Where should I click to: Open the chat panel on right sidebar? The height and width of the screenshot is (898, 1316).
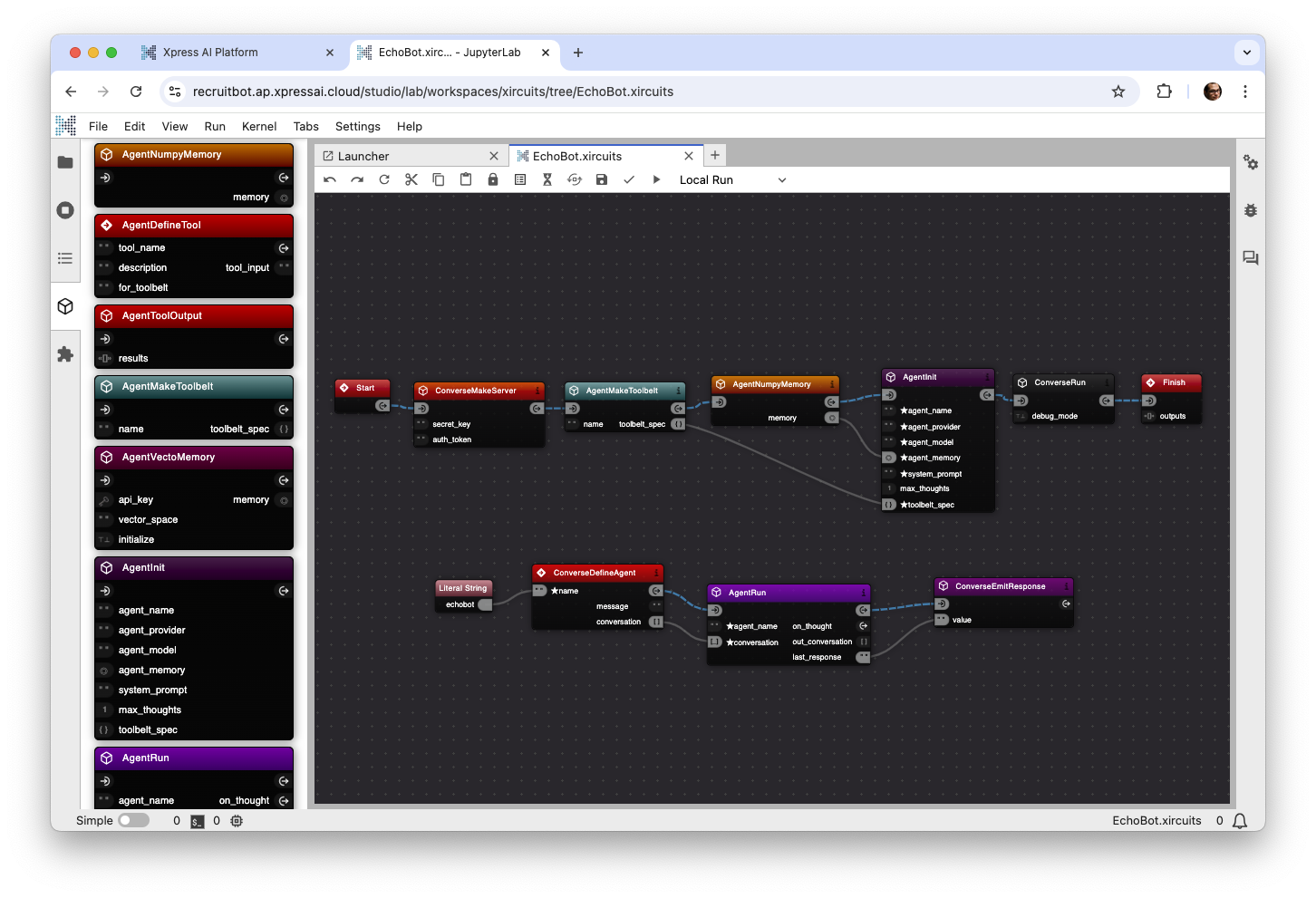click(x=1251, y=258)
